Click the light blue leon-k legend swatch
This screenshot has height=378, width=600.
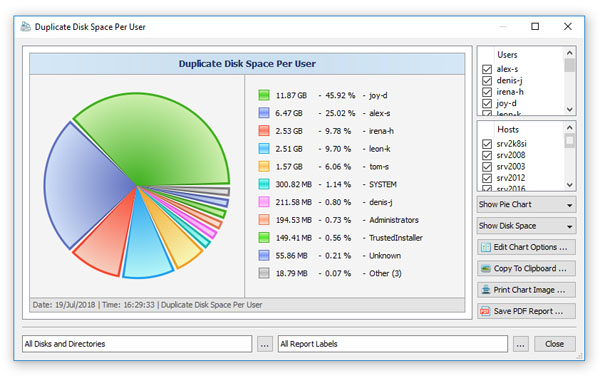coord(264,148)
